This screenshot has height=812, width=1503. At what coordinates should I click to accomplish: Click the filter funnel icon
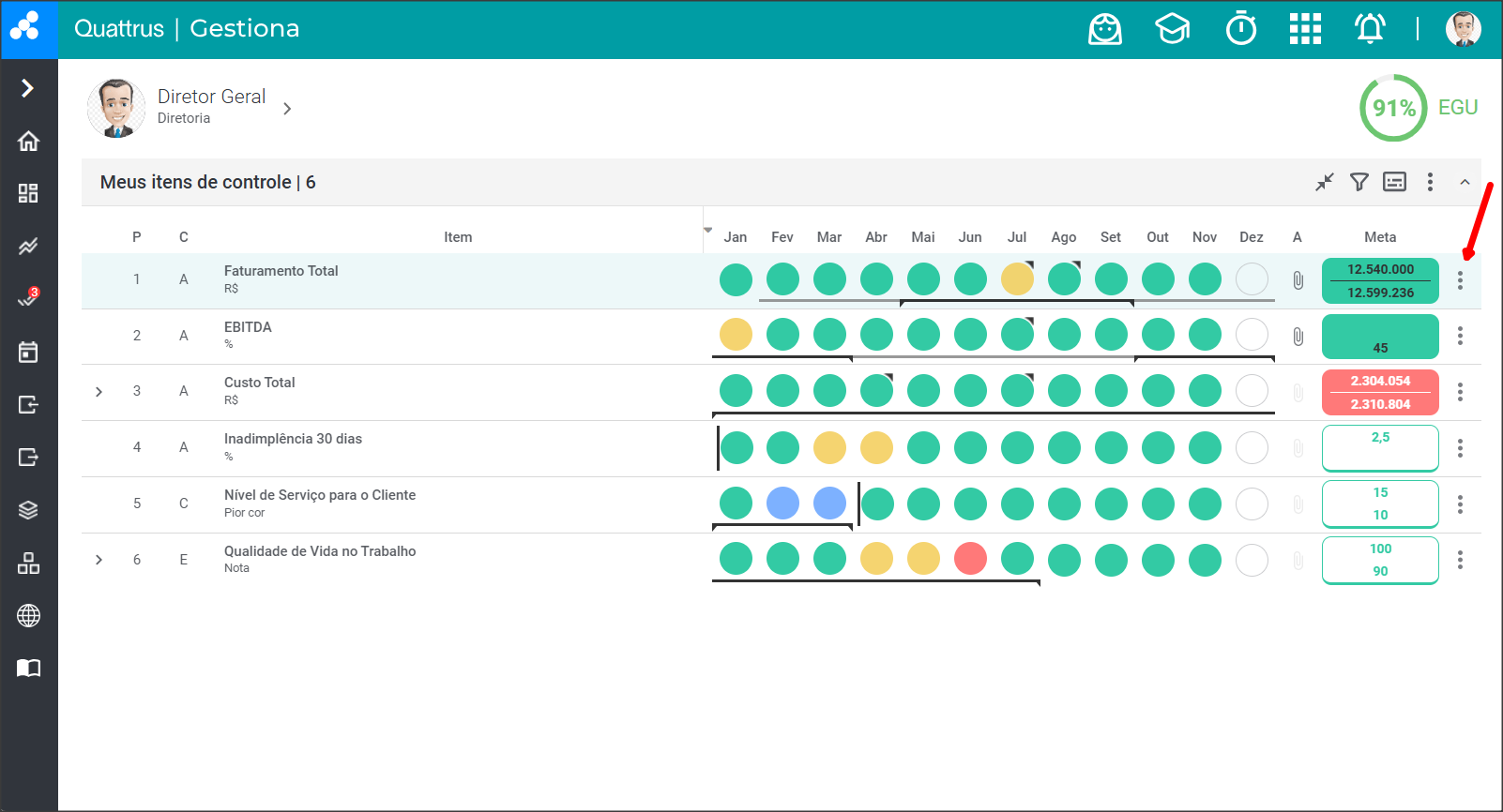pyautogui.click(x=1359, y=182)
